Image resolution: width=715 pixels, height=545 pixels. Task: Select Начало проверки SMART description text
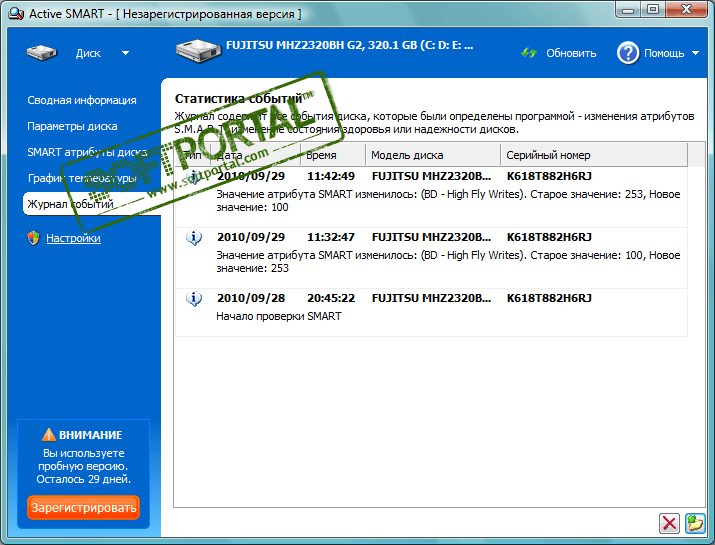[x=279, y=316]
